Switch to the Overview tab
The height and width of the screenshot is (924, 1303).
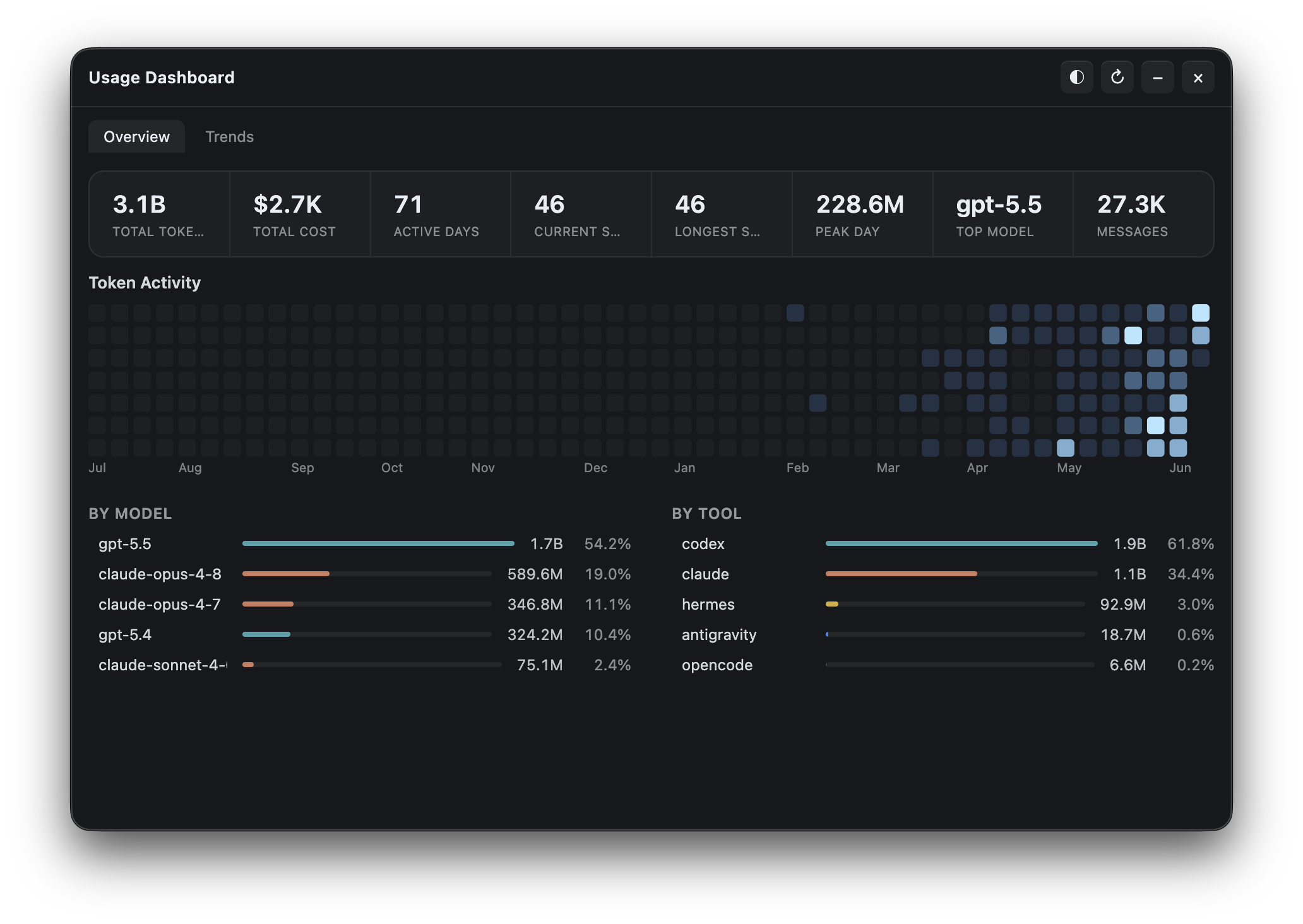136,136
